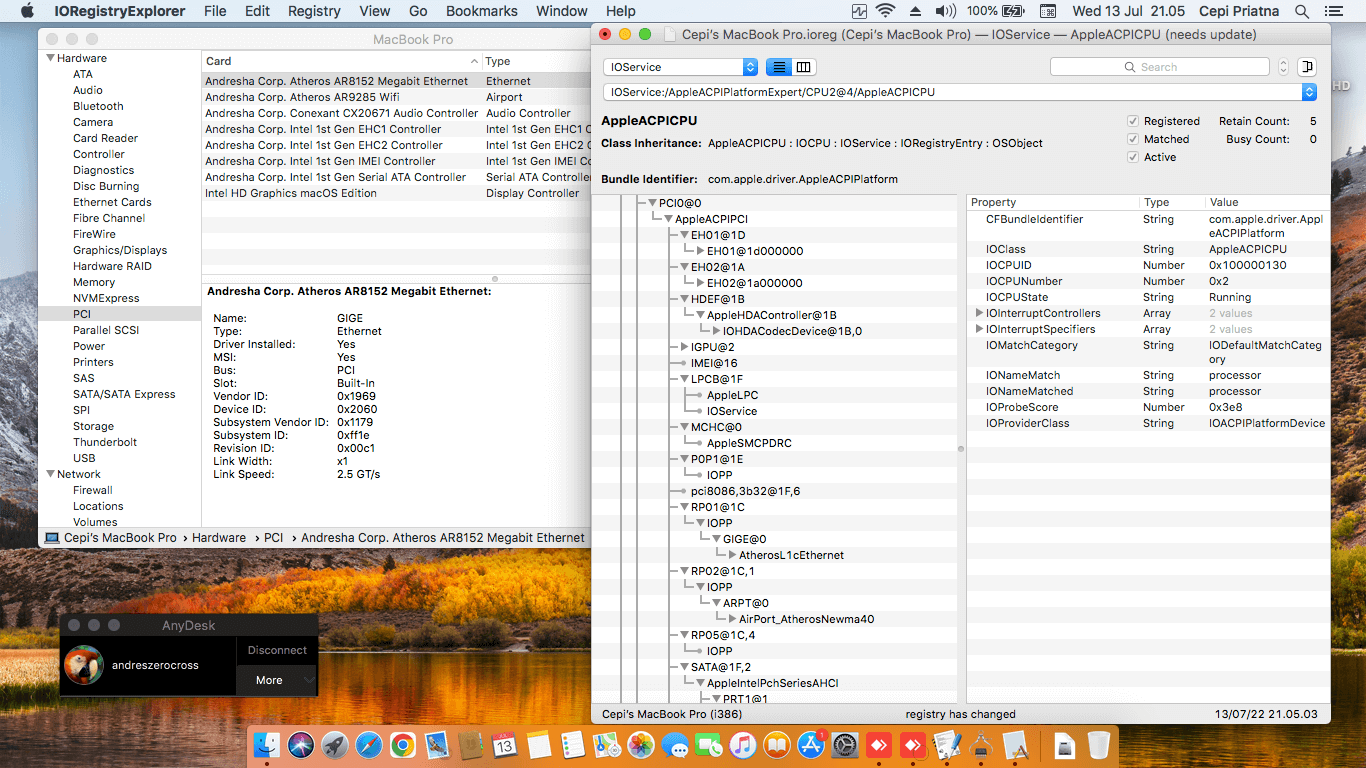Open the Registry menu
This screenshot has width=1366, height=768.
coord(314,11)
